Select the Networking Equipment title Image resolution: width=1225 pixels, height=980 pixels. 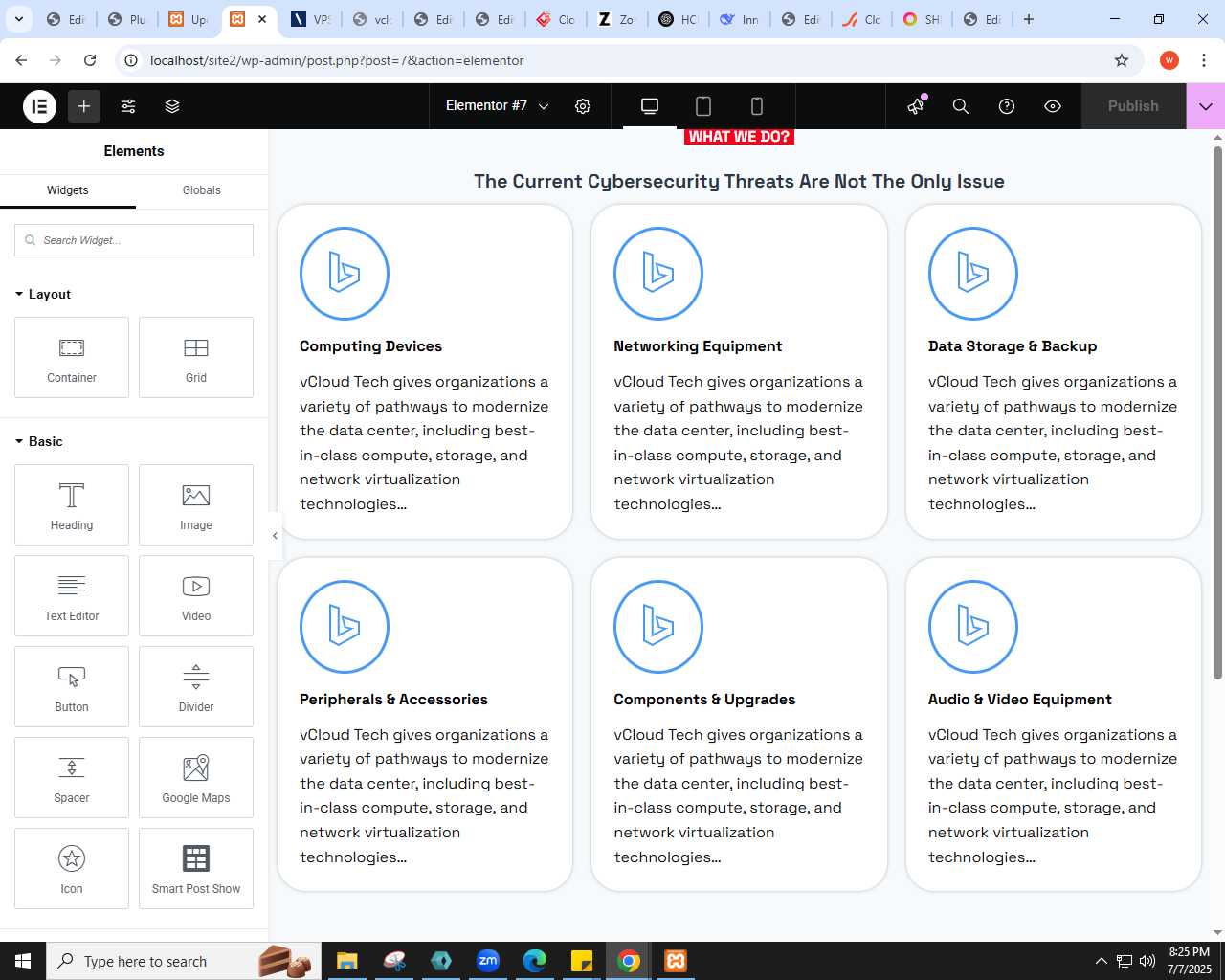pos(698,346)
